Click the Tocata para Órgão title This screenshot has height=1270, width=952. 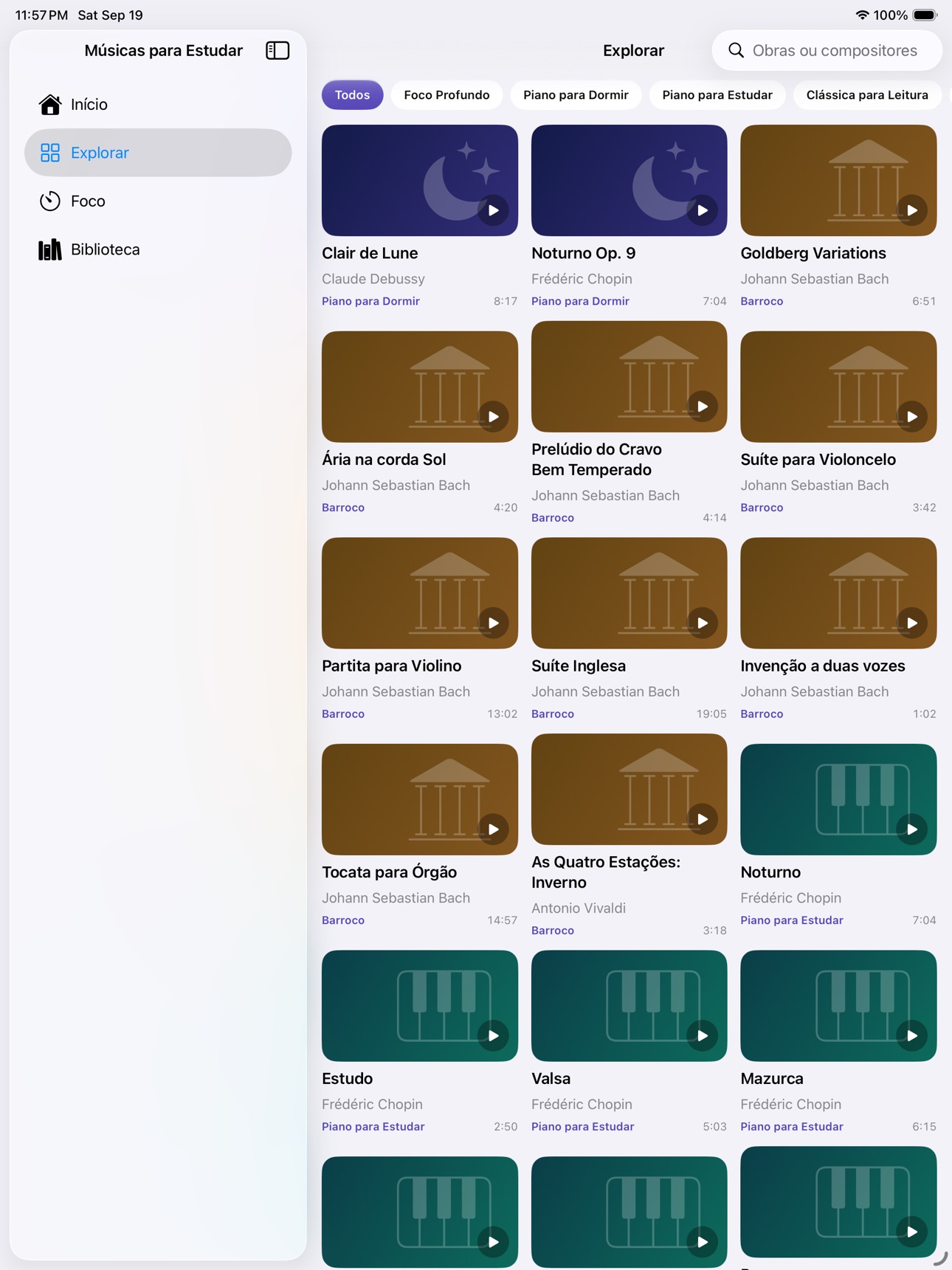point(389,872)
